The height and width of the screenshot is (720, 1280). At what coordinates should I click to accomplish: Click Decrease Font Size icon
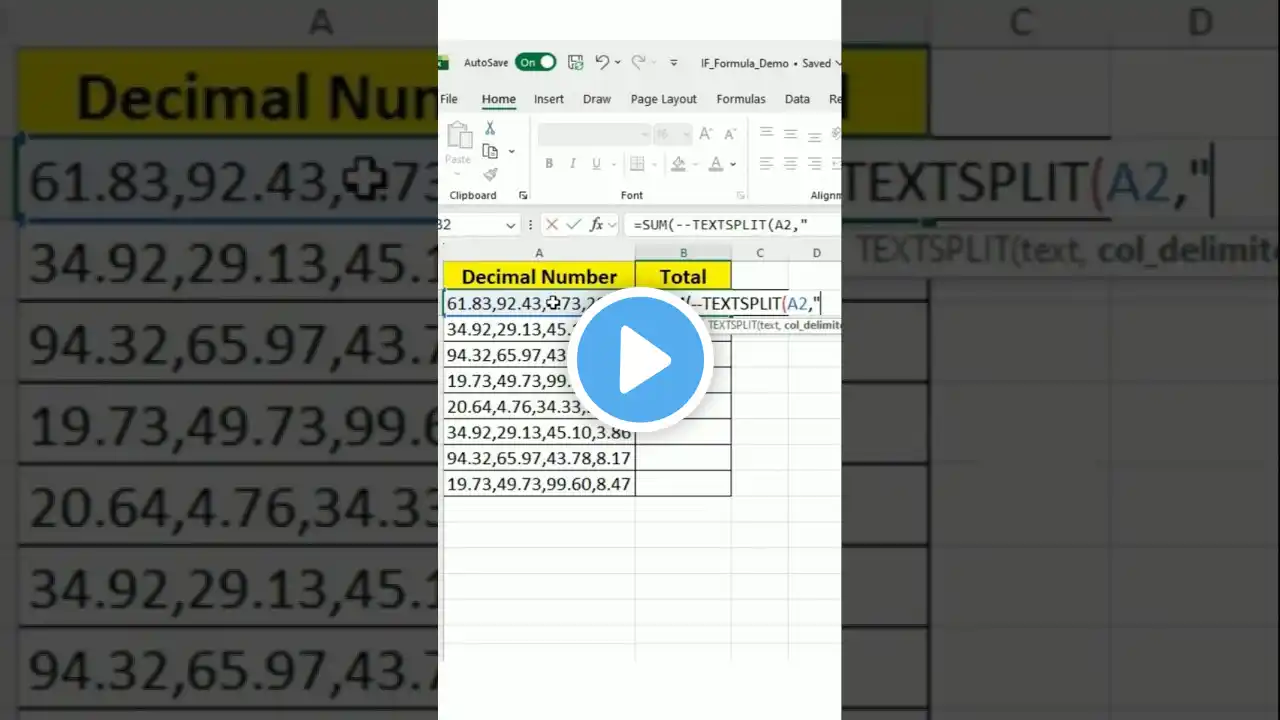click(x=731, y=133)
